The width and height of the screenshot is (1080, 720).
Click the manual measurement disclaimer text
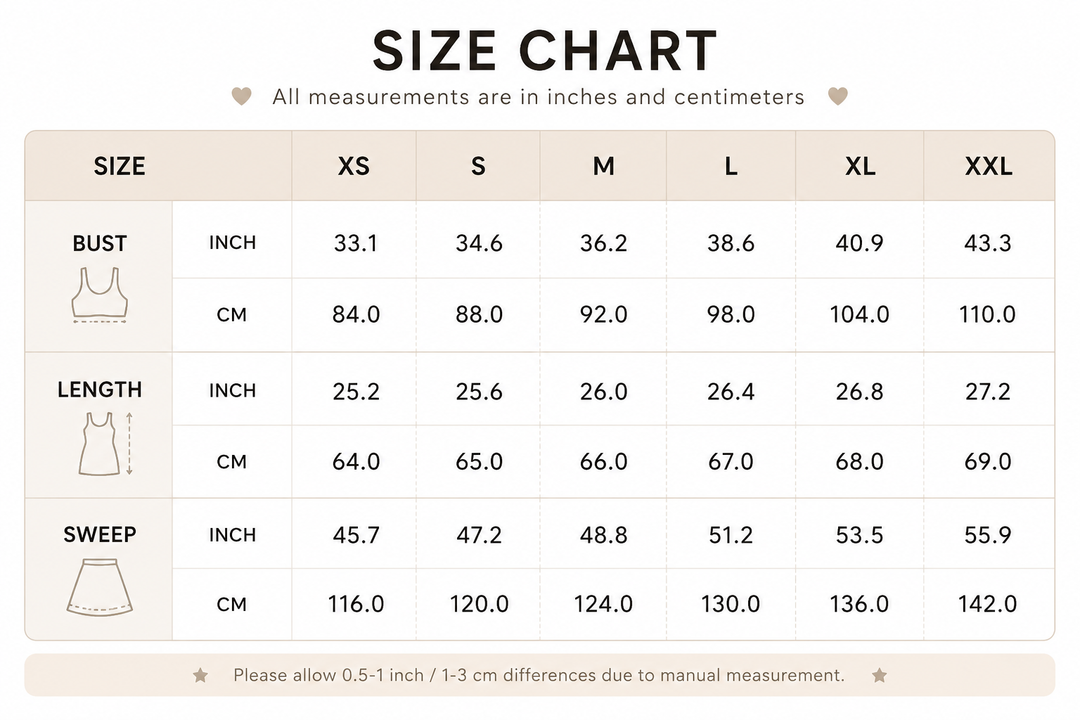(x=539, y=675)
